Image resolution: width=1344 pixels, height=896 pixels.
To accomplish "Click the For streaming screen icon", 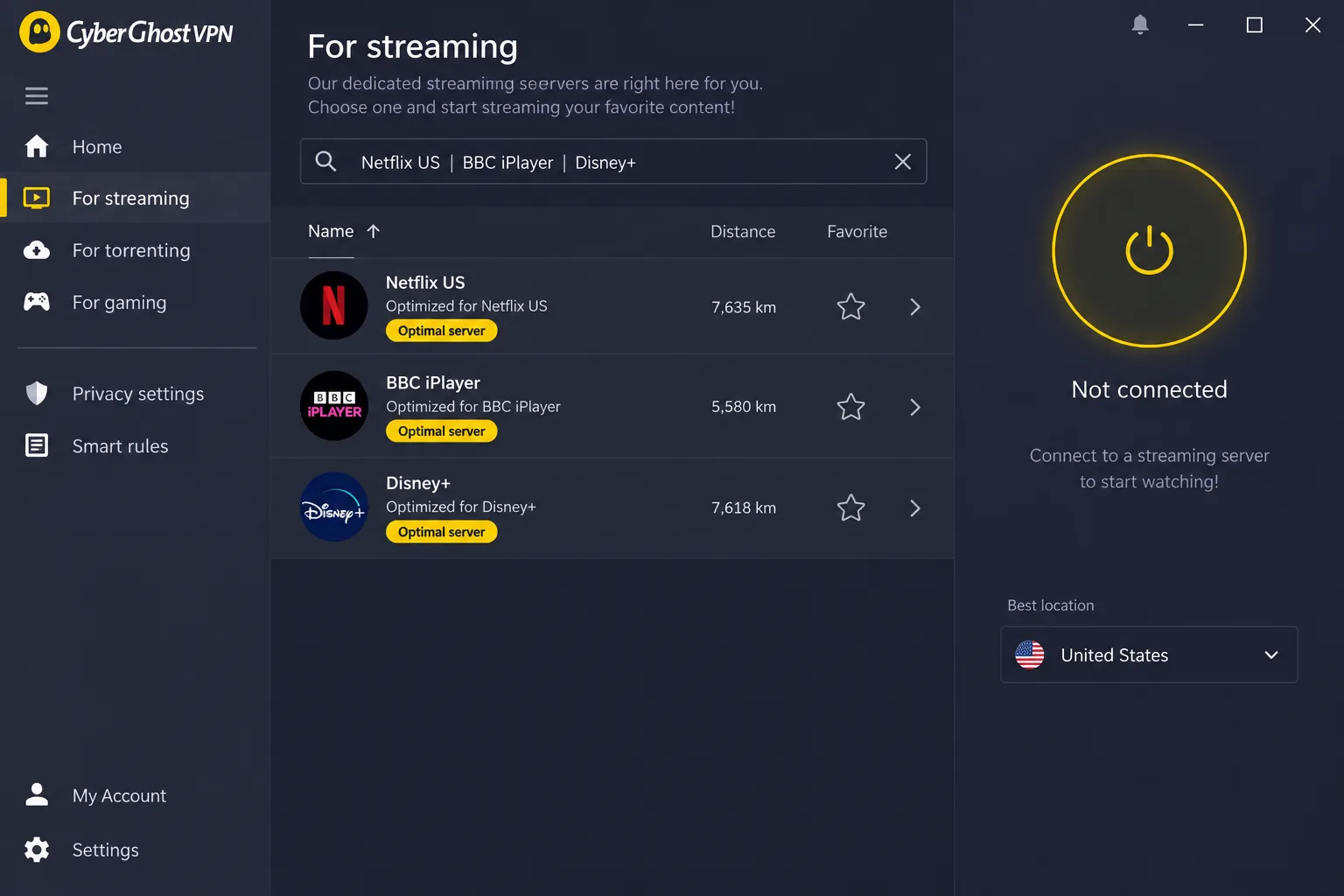I will coord(37,198).
